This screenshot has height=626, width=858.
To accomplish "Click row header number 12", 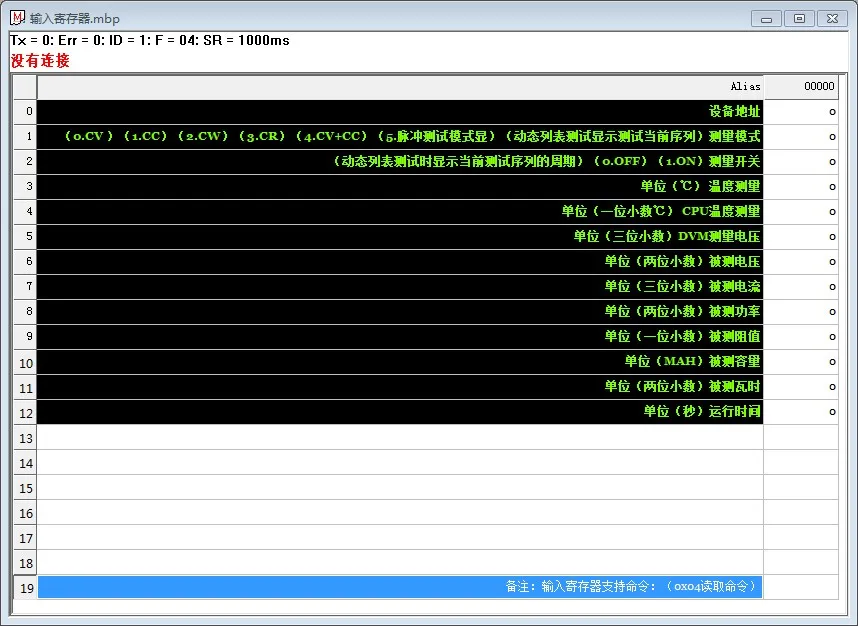I will pos(25,413).
